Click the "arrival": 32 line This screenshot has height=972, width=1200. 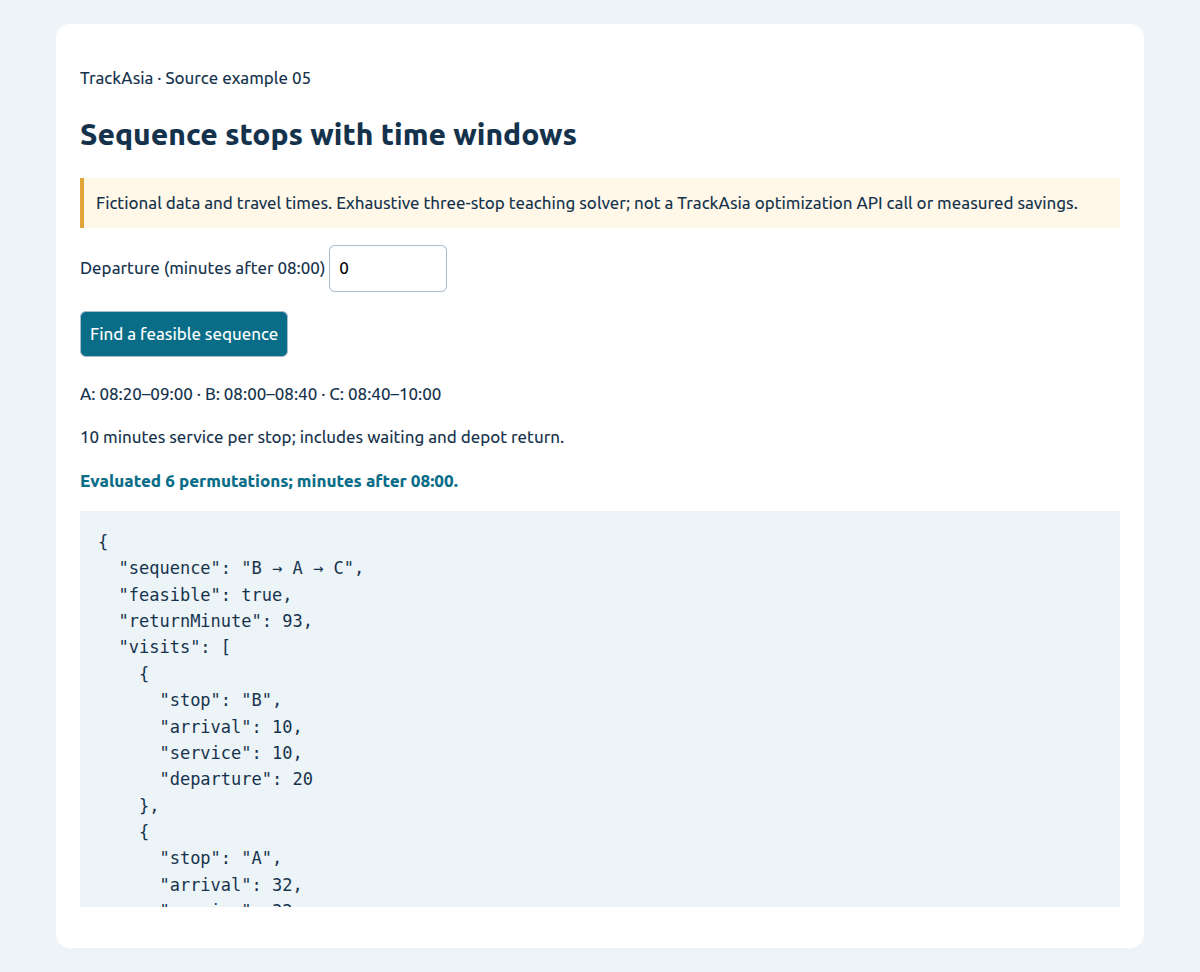(x=231, y=885)
